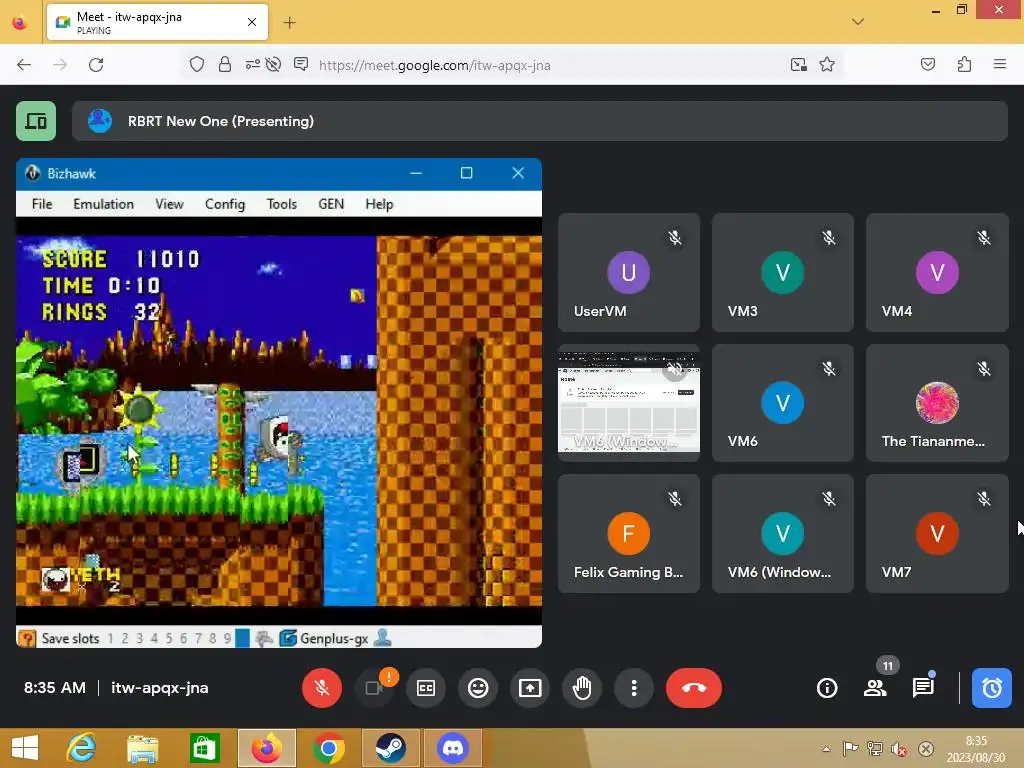Select the VM6 avatar tile
Viewport: 1024px width, 768px height.
pos(782,403)
